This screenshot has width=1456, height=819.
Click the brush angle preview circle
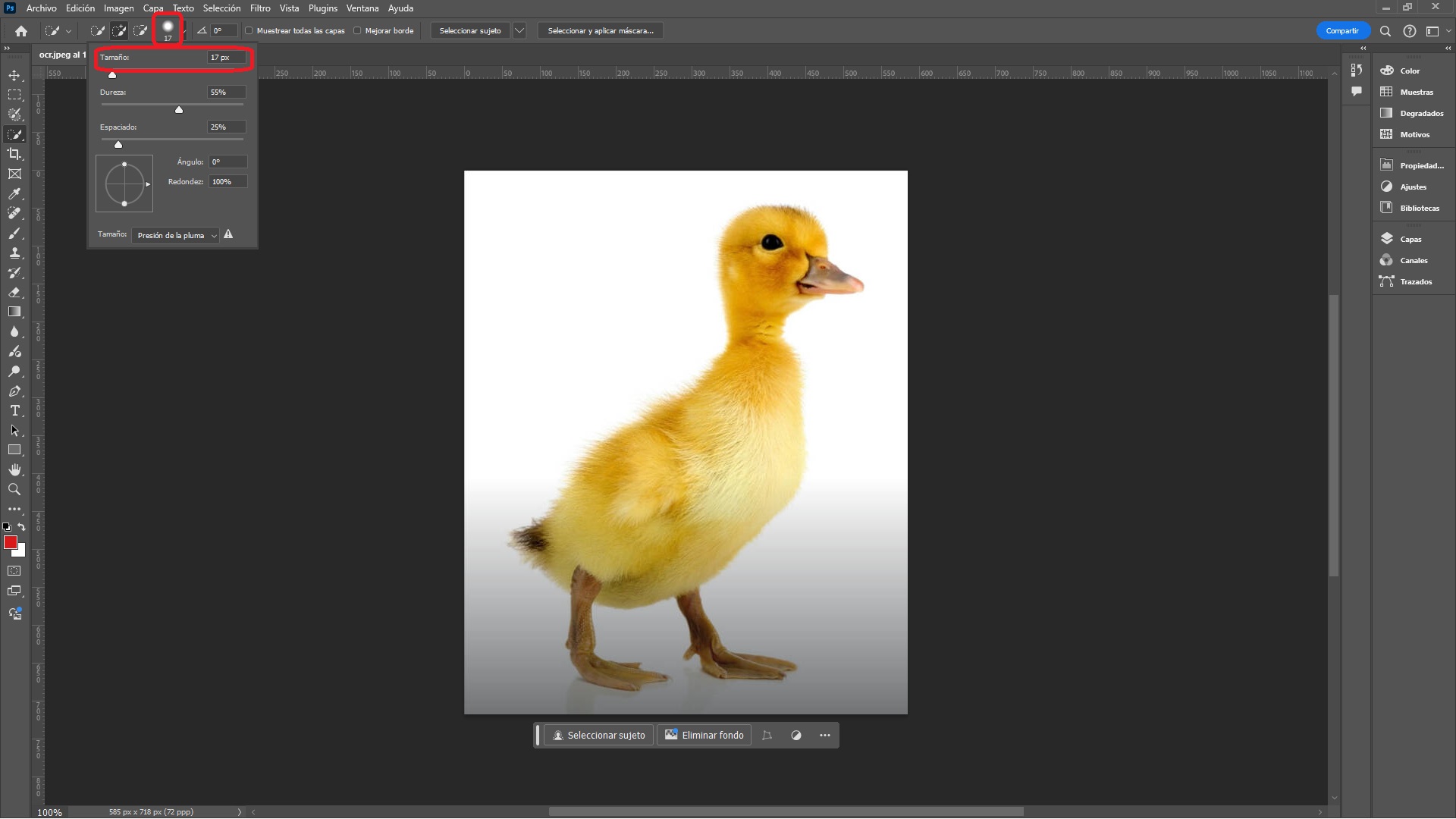pyautogui.click(x=124, y=184)
